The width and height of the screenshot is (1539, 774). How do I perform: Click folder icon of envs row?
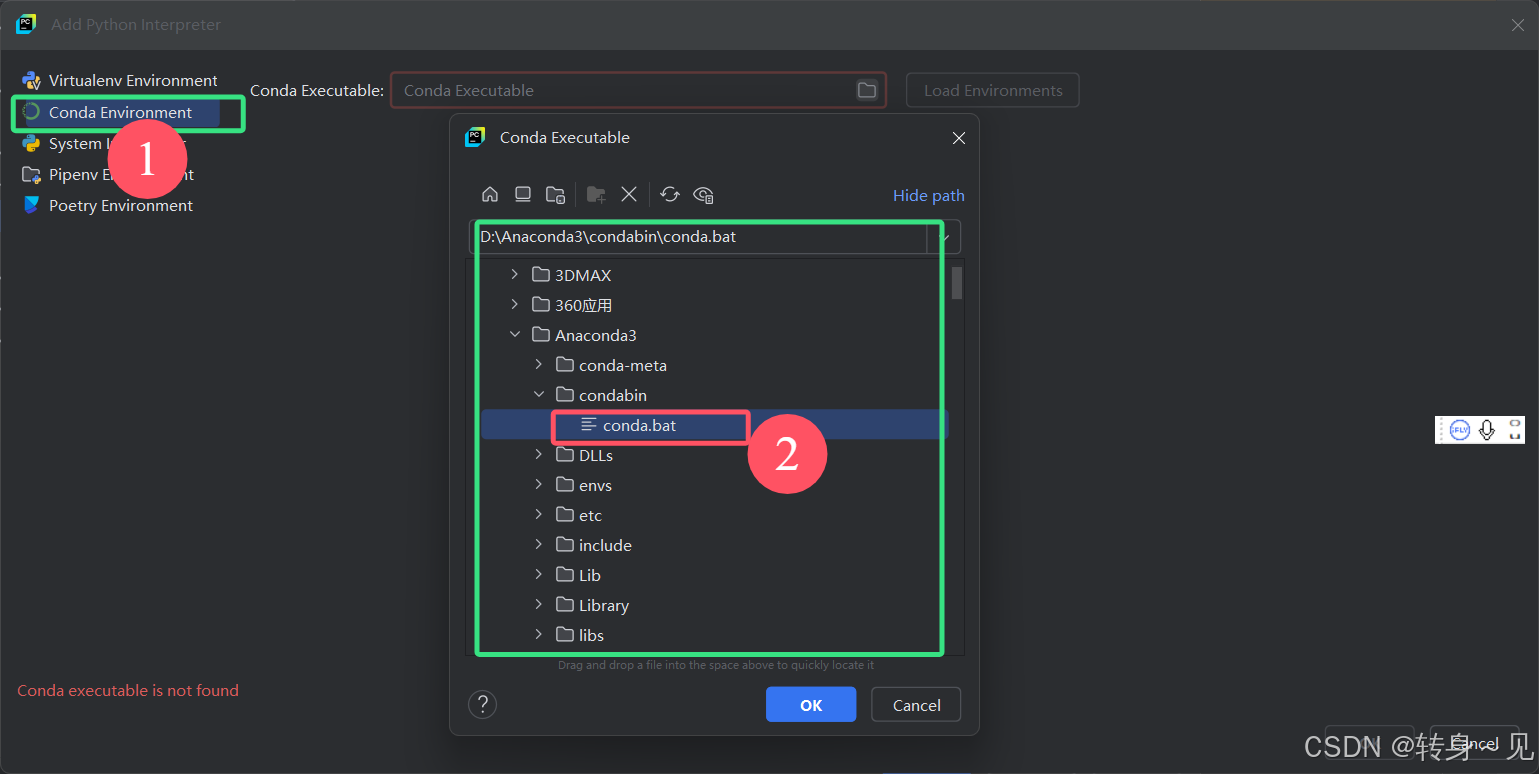pyautogui.click(x=565, y=485)
